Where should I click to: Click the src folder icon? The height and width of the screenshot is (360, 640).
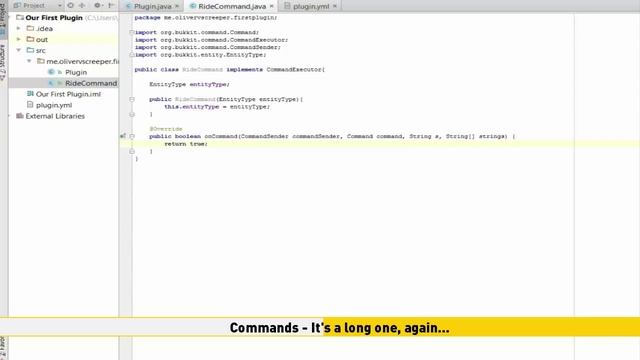coord(30,50)
